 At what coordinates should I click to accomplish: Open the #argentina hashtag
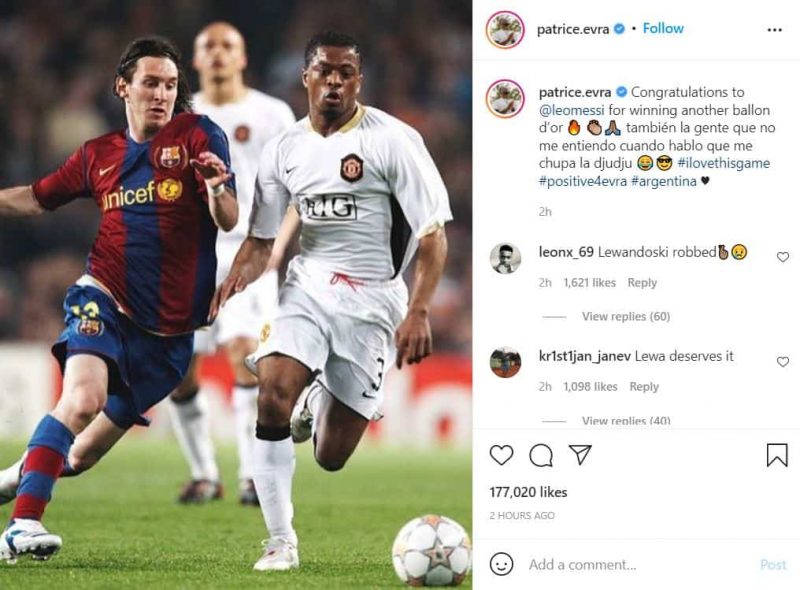point(663,181)
